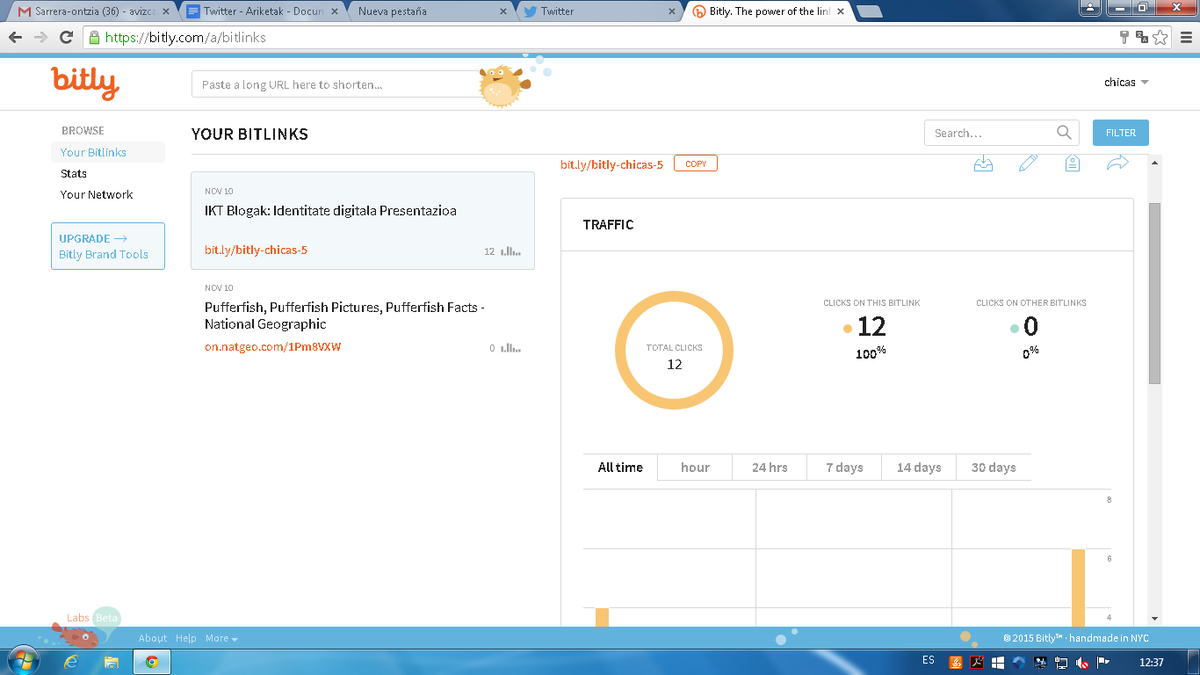The width and height of the screenshot is (1200, 675).
Task: Open the chicas account dropdown
Action: pos(1126,82)
